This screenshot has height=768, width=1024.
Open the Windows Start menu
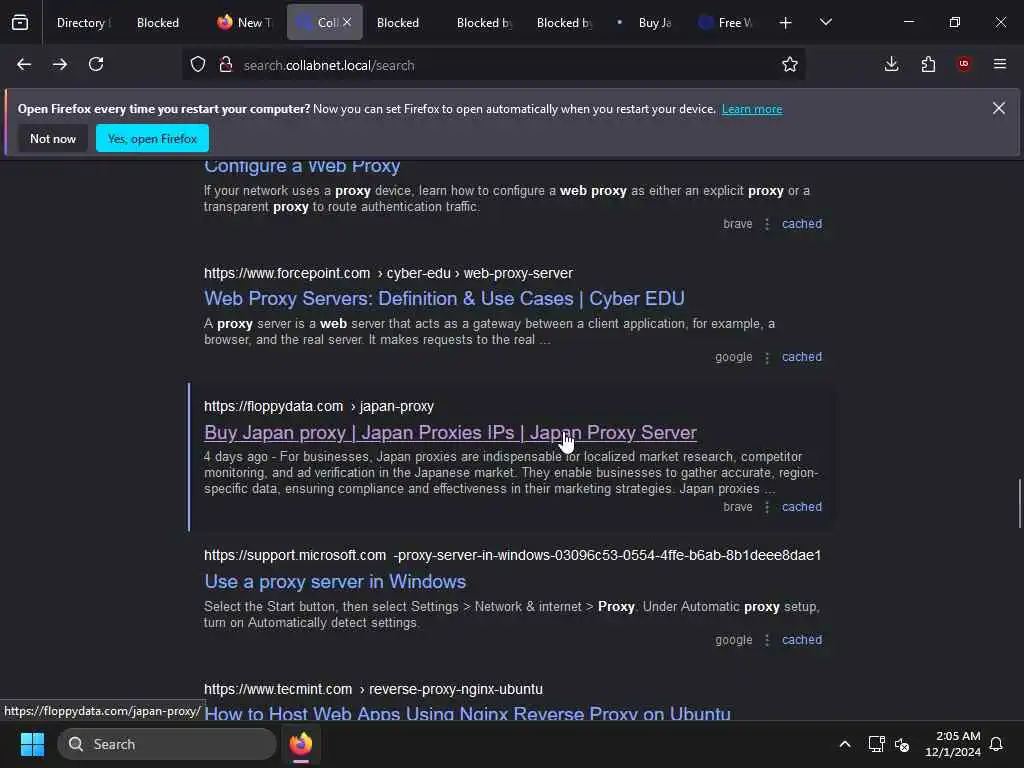coord(32,744)
